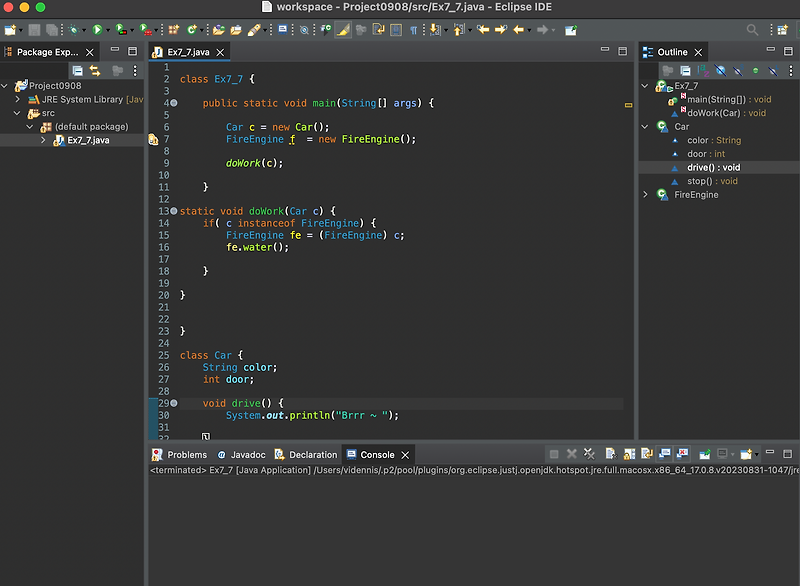The height and width of the screenshot is (586, 800).
Task: Maximize the editor area
Action: click(x=622, y=50)
